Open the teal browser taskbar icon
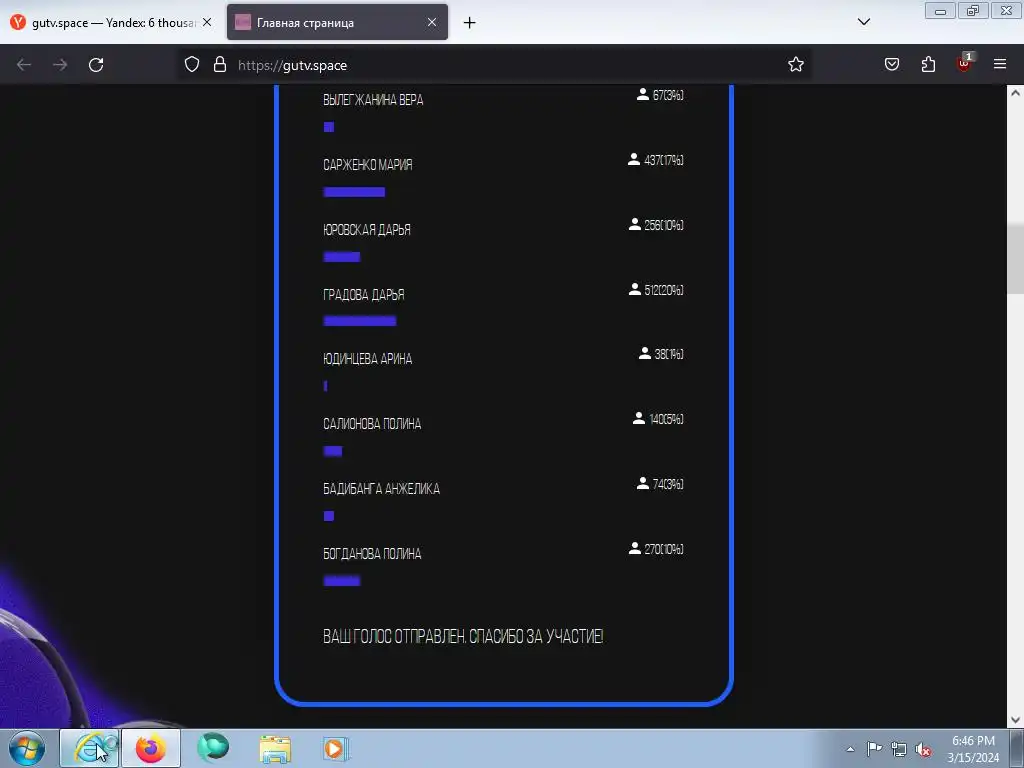 [213, 748]
